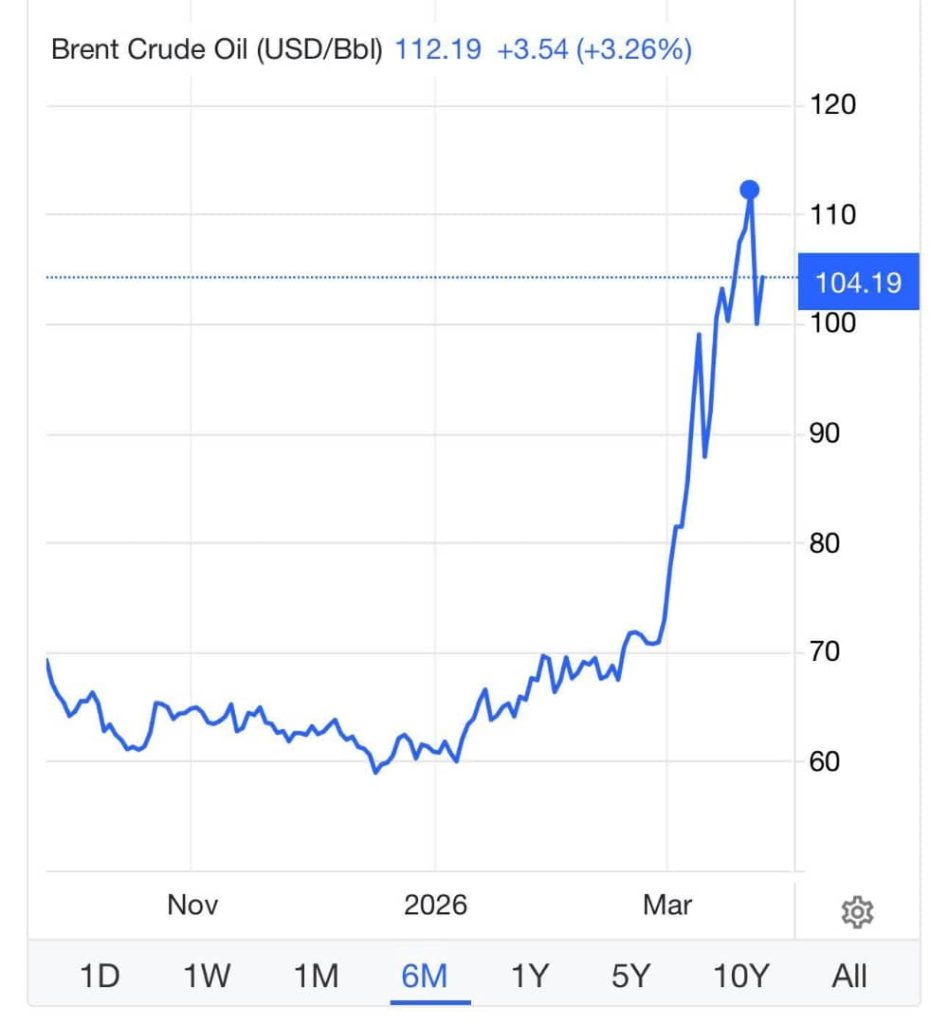Click the 120 price axis label
Screen dimensions: 948x1024
[x=832, y=105]
